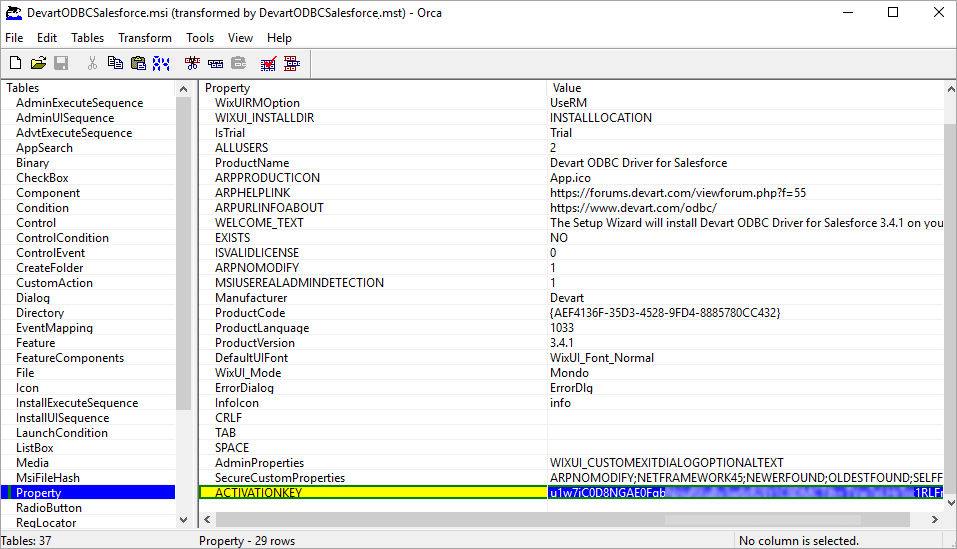Select the WELCOME_TEXT property
Image resolution: width=957 pixels, height=549 pixels.
tap(259, 223)
